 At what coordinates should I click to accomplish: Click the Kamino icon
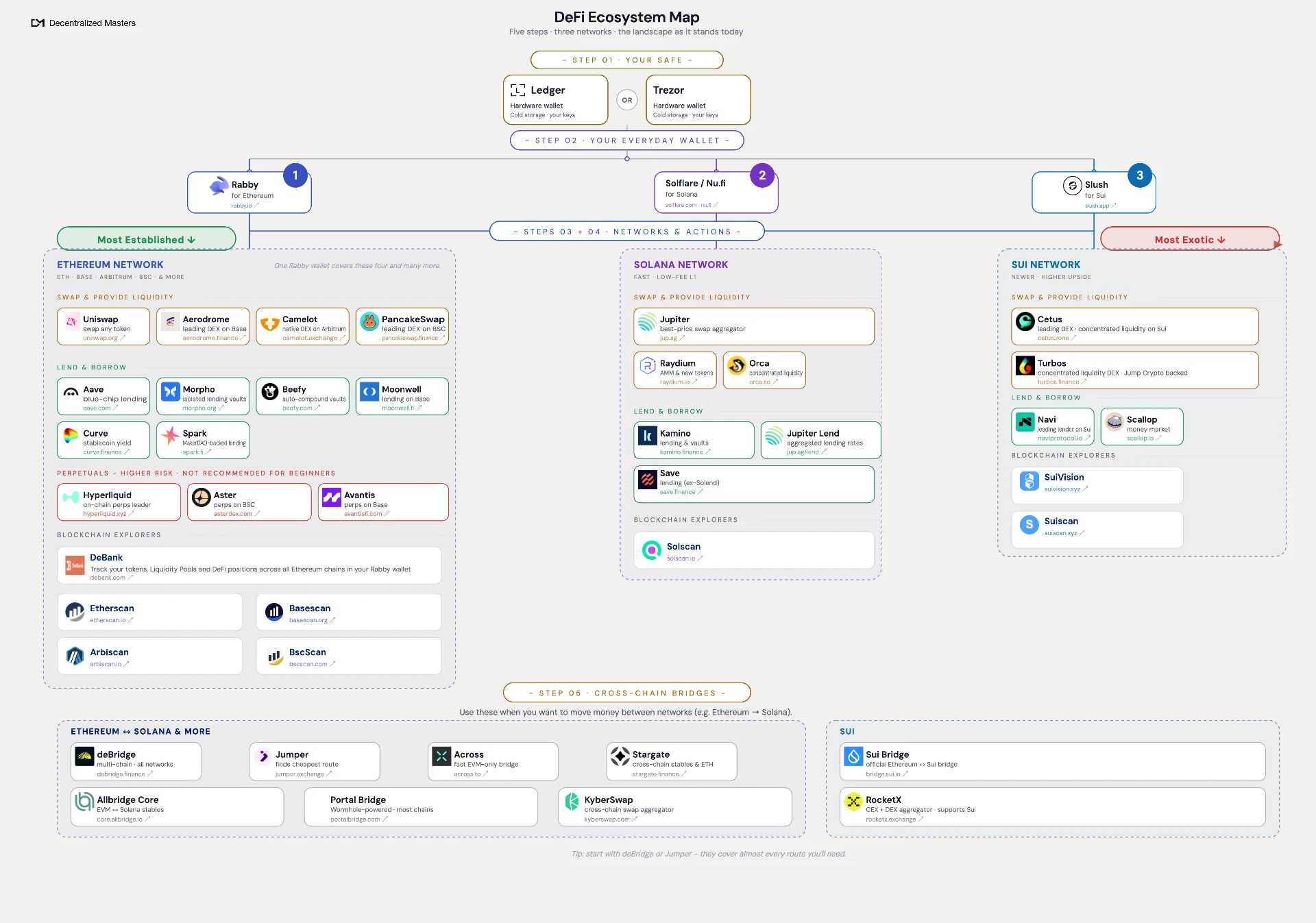click(648, 435)
